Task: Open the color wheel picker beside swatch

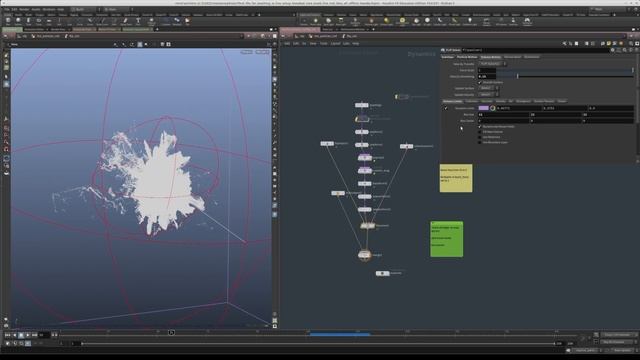Action: [493, 108]
